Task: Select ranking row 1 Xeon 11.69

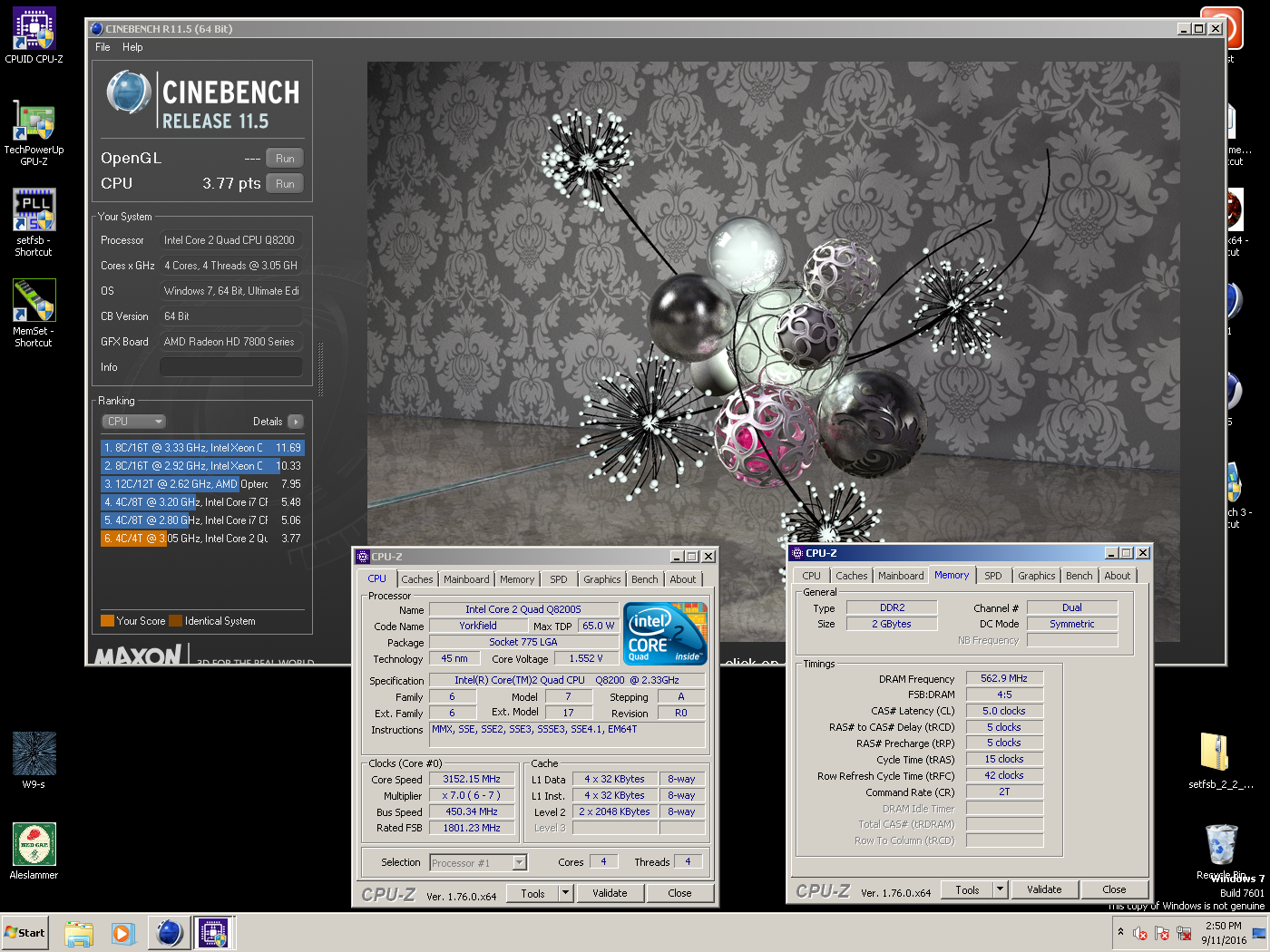Action: pos(202,448)
